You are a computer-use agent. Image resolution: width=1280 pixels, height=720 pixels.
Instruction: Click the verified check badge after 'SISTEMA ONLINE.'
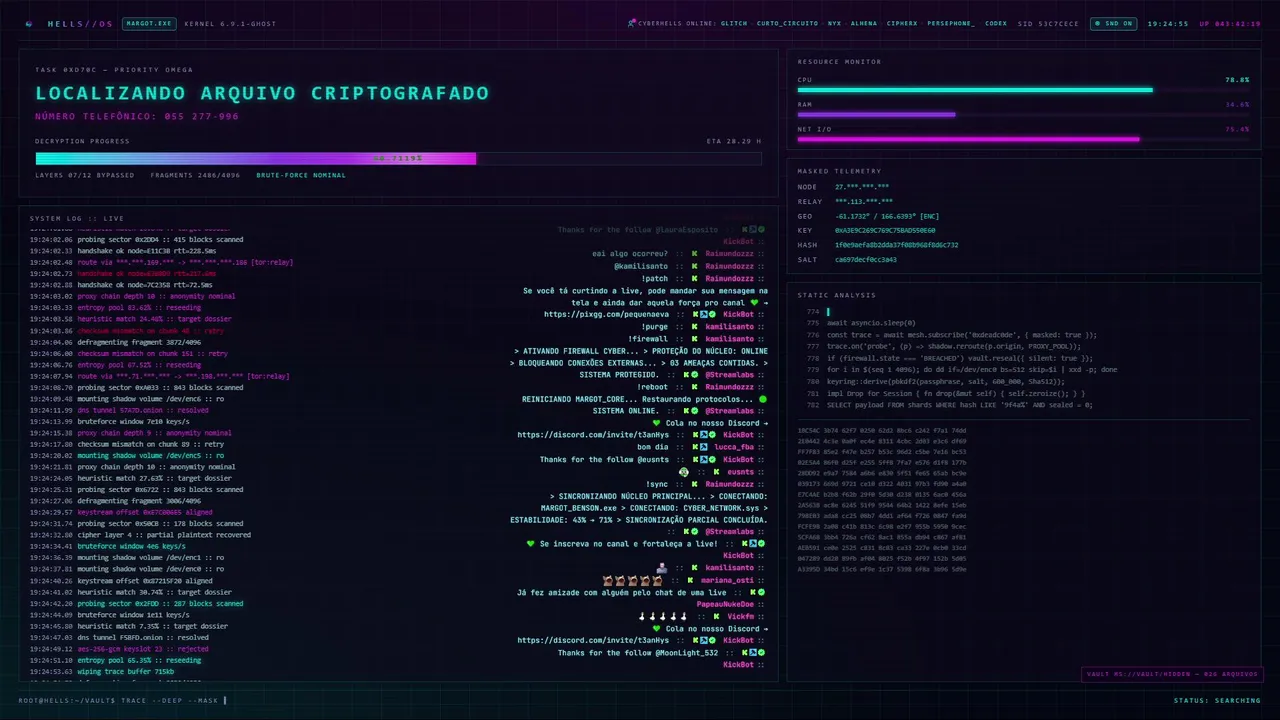(695, 411)
